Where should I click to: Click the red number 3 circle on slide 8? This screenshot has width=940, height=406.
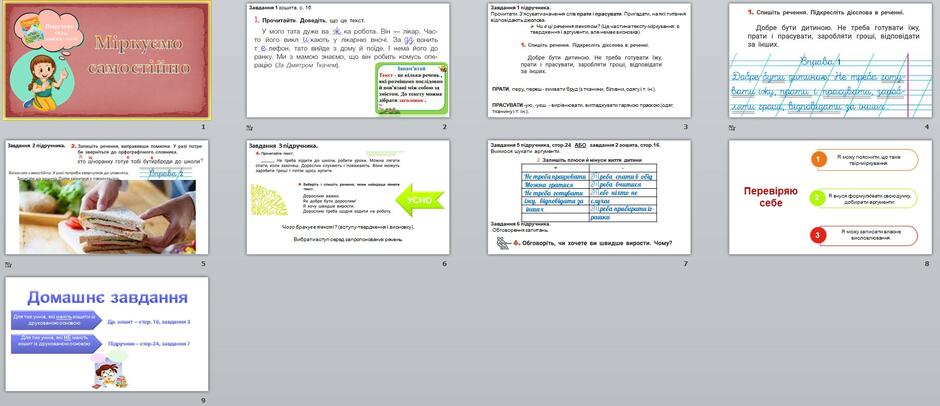pos(818,236)
